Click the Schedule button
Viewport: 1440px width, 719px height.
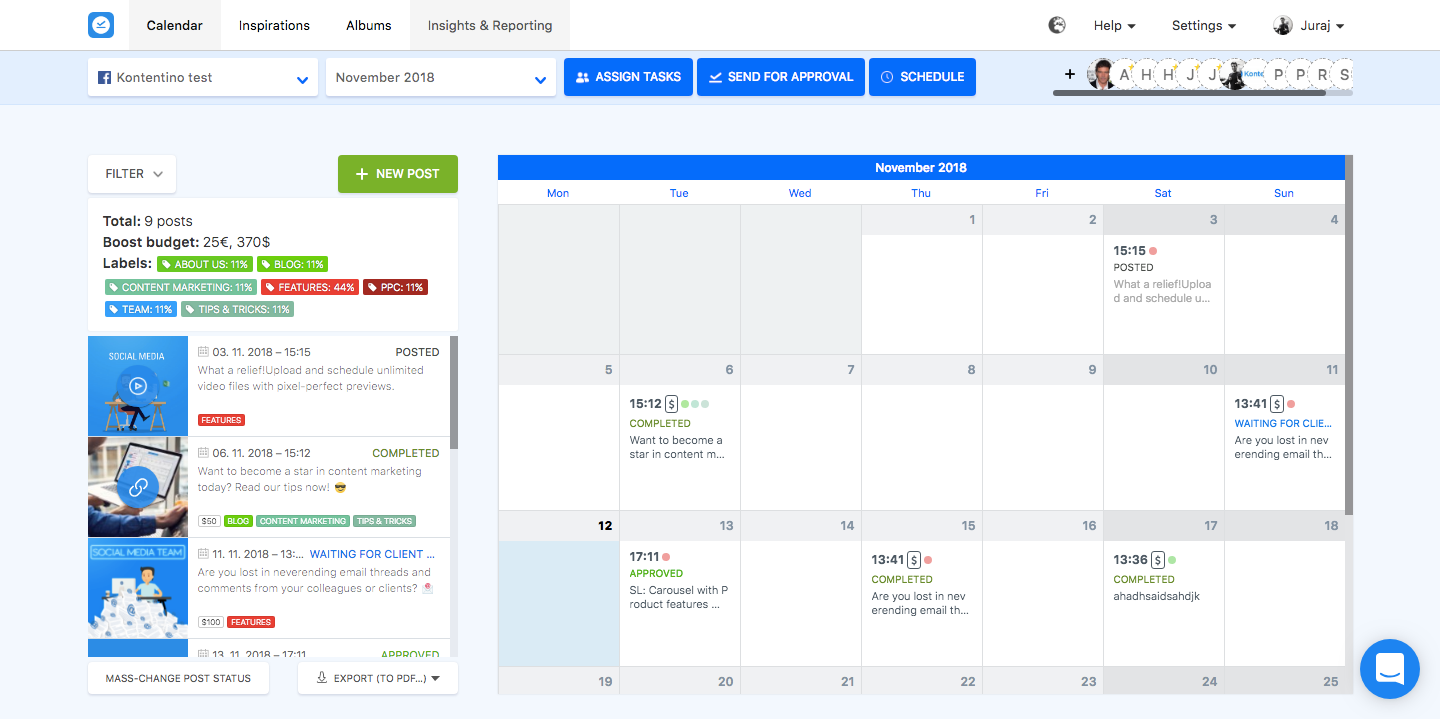pos(922,77)
